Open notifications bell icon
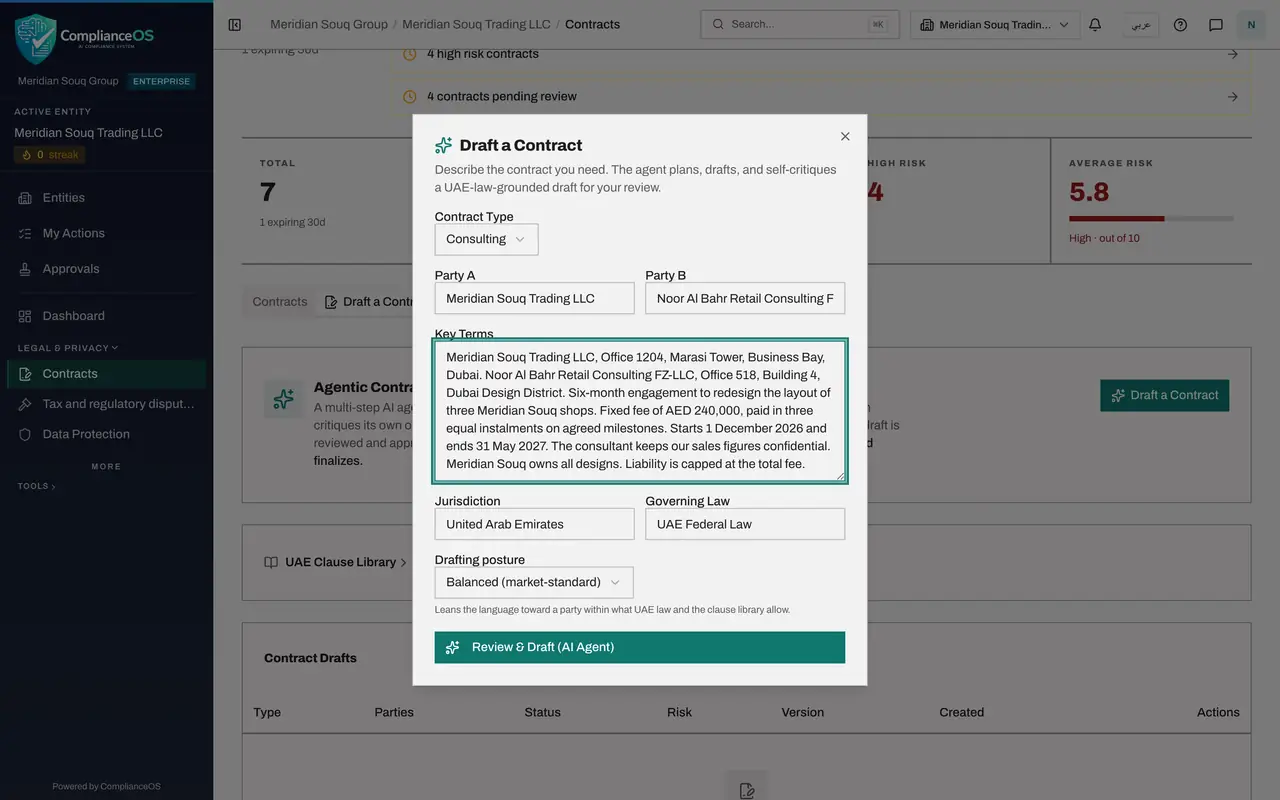The image size is (1280, 800). point(1095,24)
